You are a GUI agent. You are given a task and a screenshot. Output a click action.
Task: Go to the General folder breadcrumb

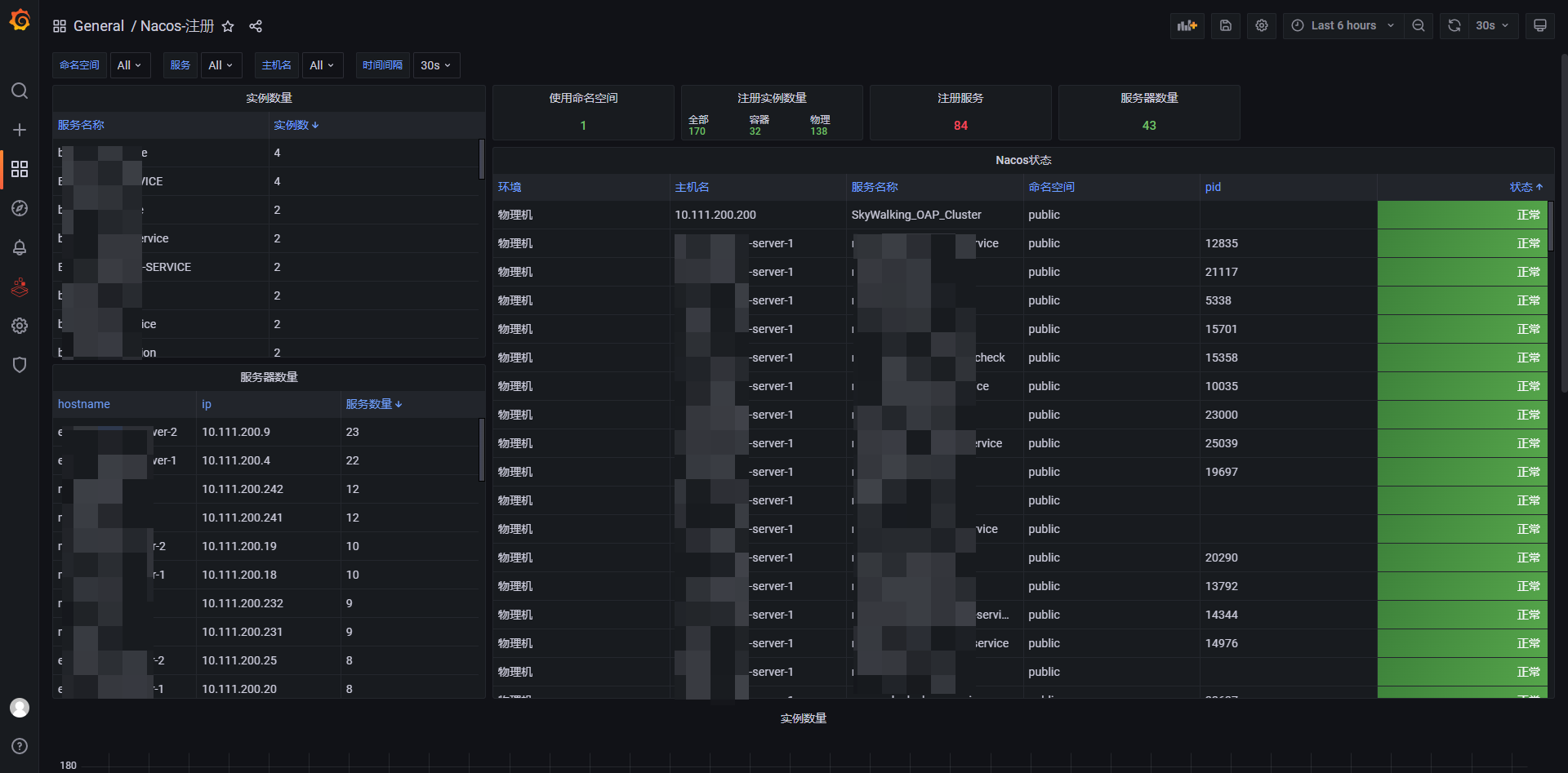[99, 26]
